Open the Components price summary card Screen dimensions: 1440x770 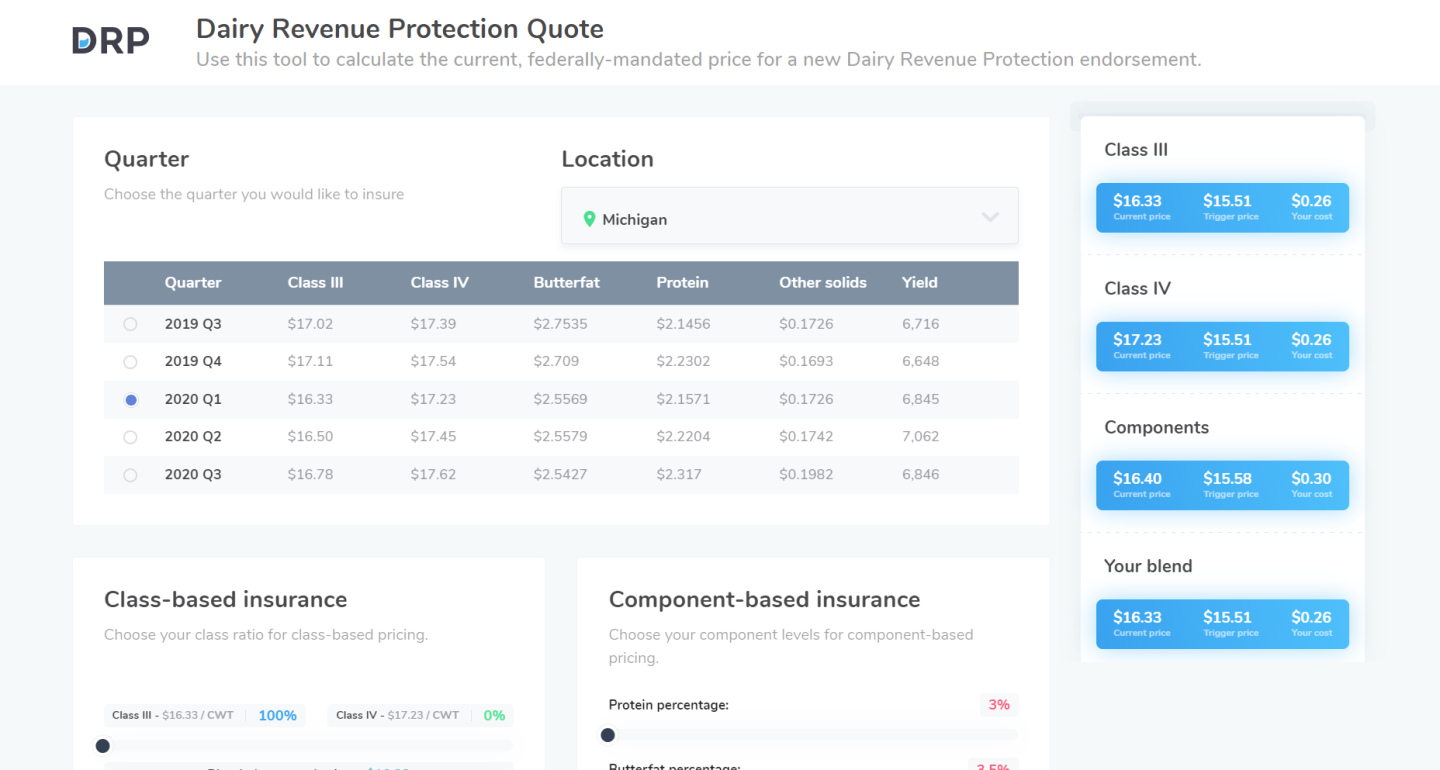coord(1222,485)
